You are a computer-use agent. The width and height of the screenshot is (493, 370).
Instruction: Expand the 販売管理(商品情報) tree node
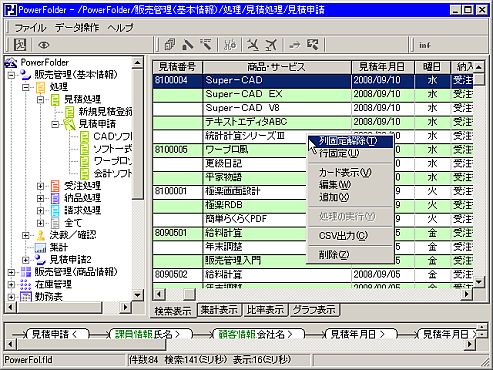pyautogui.click(x=11, y=272)
